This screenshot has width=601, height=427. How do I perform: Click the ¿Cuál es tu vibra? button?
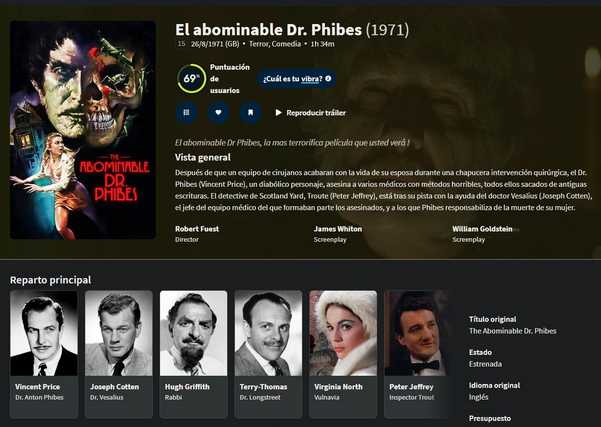point(297,79)
